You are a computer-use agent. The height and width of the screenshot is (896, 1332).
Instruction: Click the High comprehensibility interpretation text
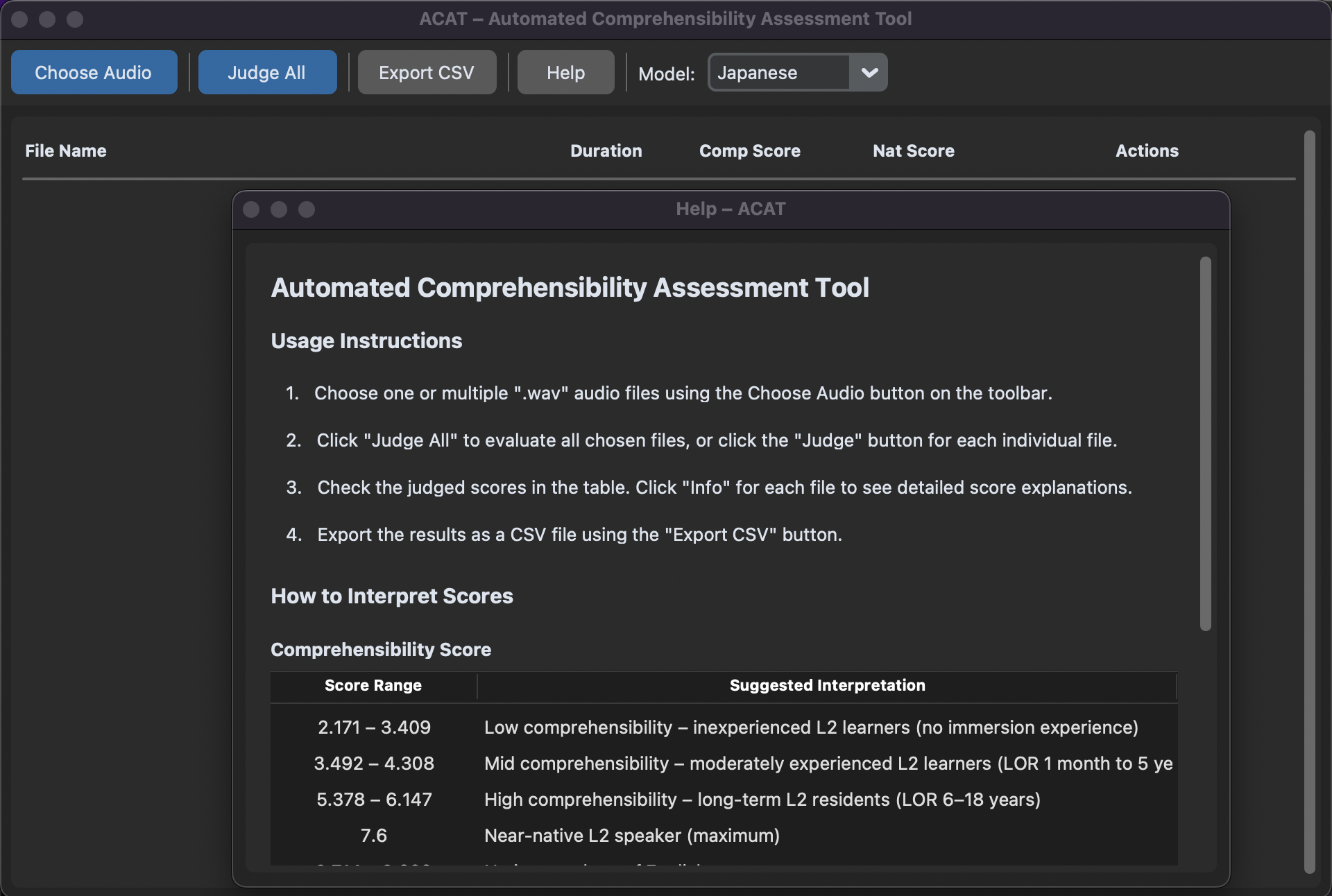coord(762,800)
